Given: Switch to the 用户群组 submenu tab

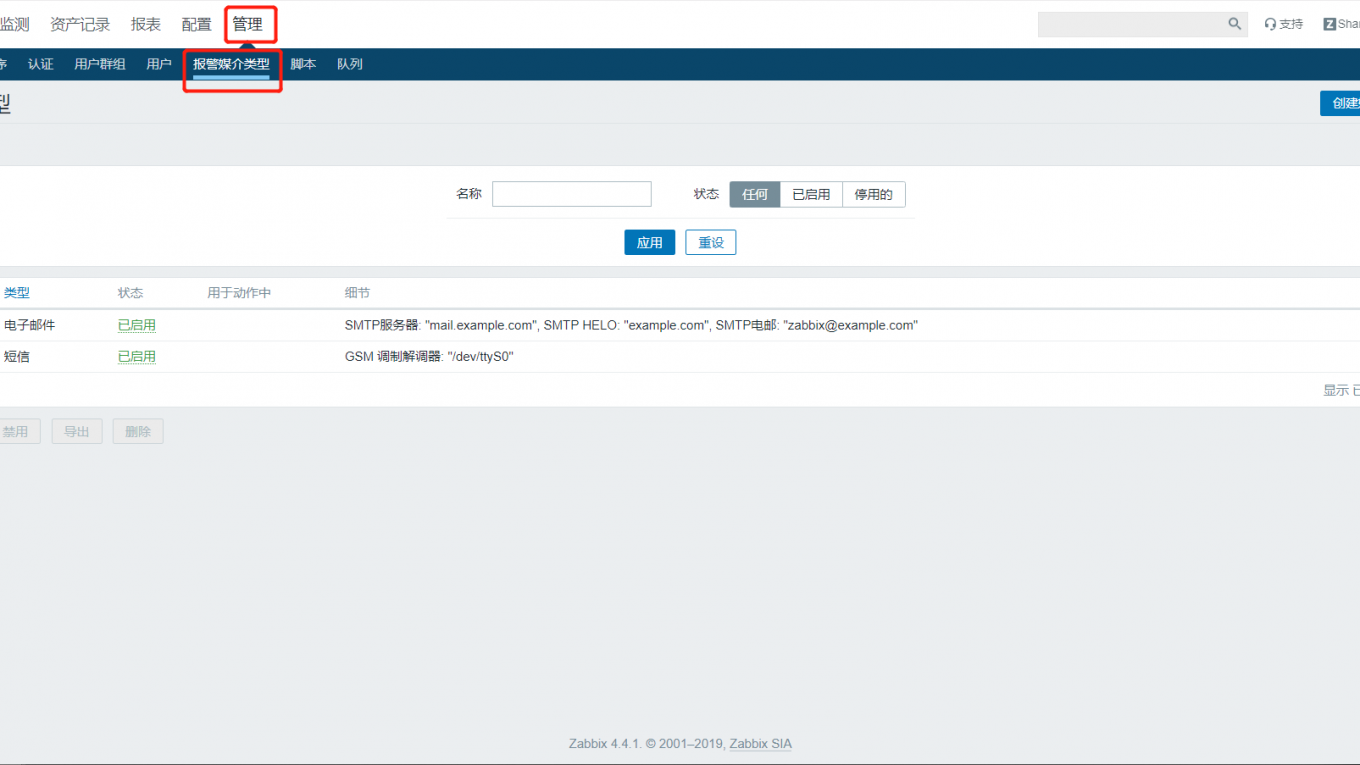Looking at the screenshot, I should pos(100,64).
